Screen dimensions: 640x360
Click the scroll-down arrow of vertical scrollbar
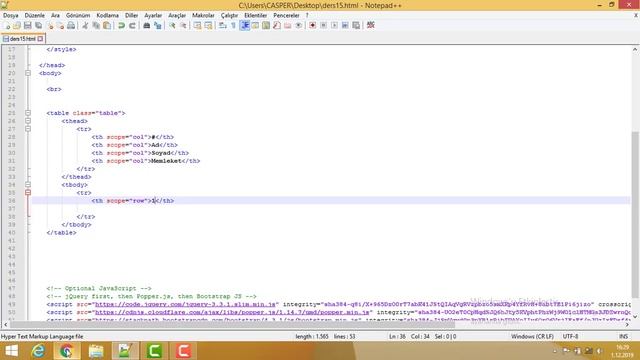pyautogui.click(x=635, y=317)
